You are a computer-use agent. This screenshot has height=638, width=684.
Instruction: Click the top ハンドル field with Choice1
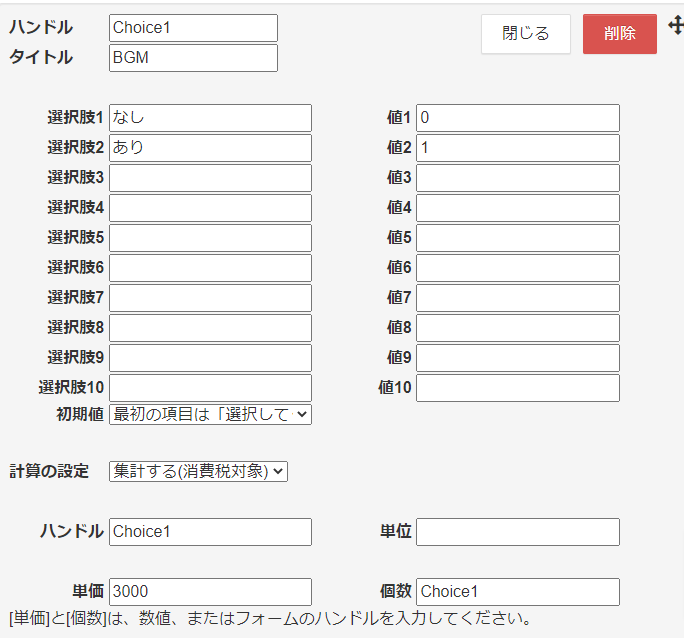coord(193,28)
